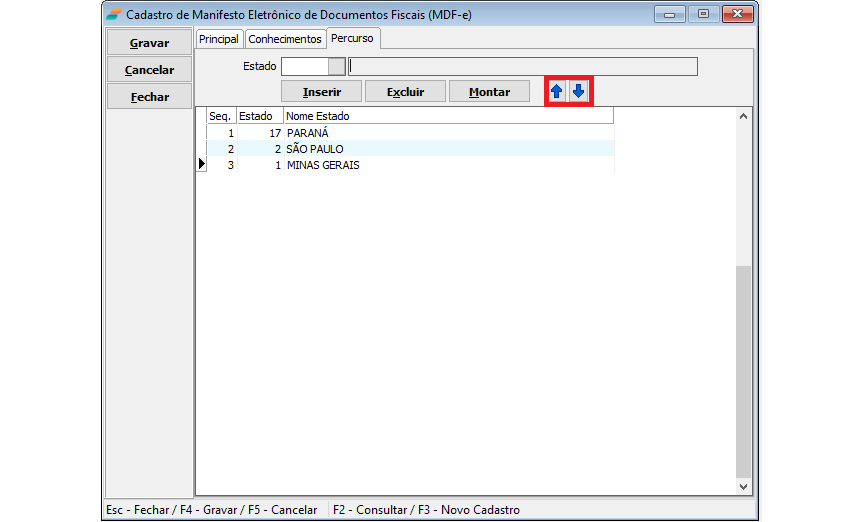Insert a state using Inserir button

(321, 92)
